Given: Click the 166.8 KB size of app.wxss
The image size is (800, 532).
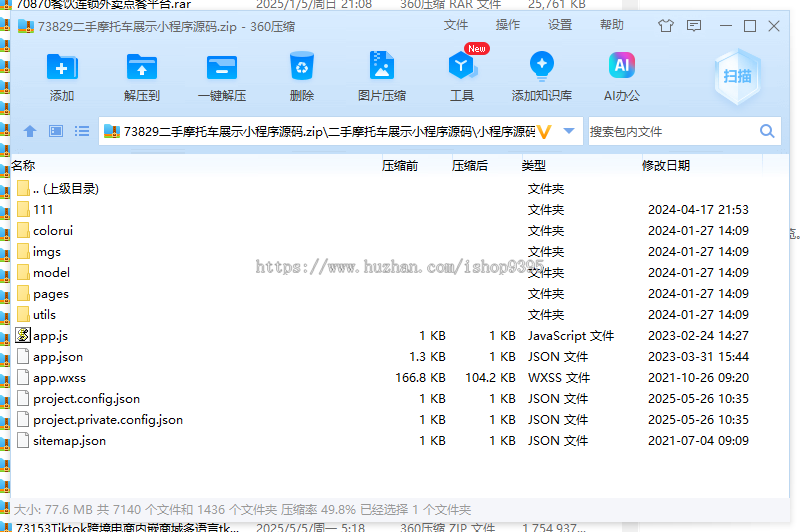Looking at the screenshot, I should click(420, 377).
